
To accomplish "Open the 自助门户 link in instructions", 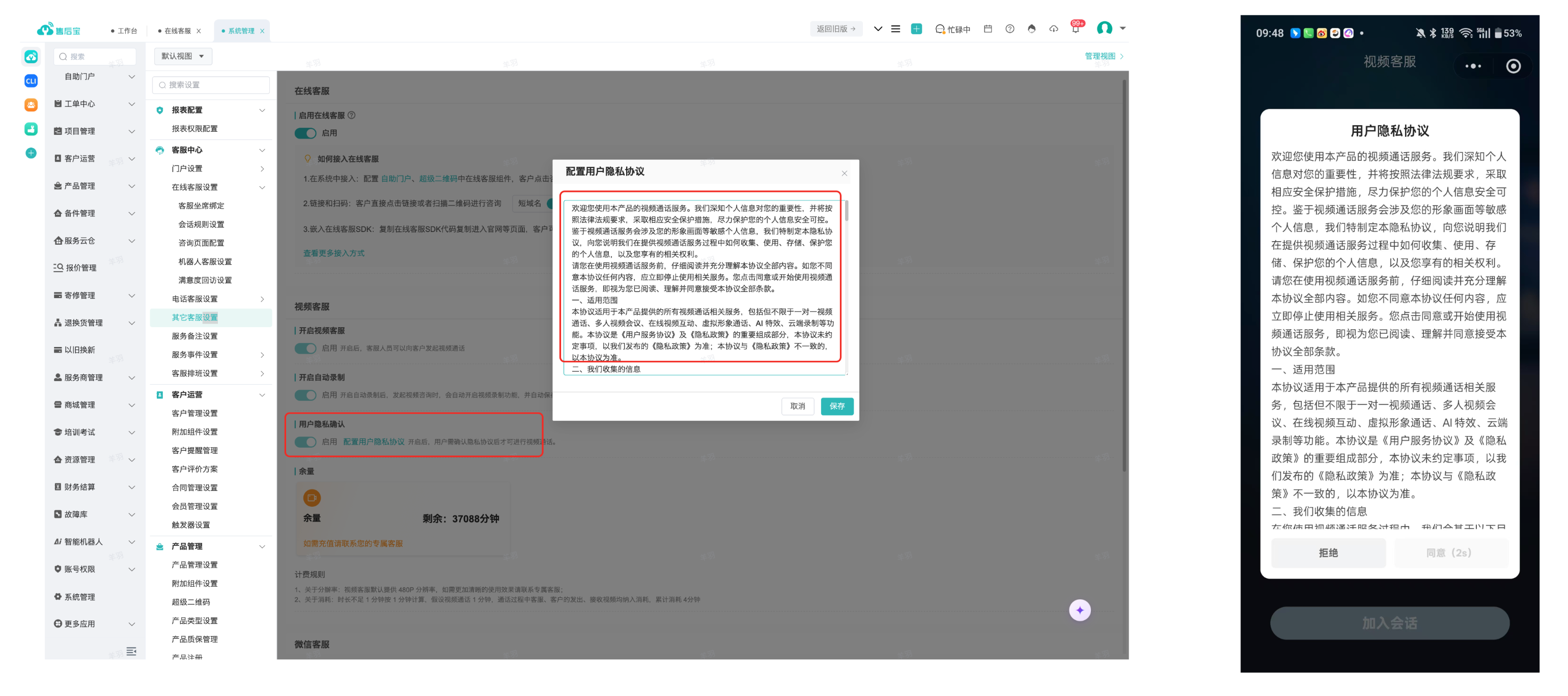I will (x=396, y=179).
